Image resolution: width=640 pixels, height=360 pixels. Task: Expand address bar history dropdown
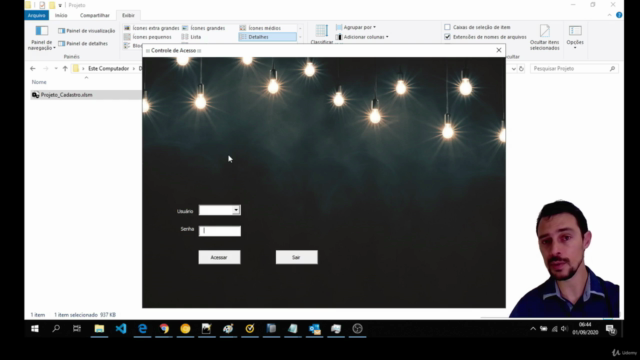tap(513, 69)
